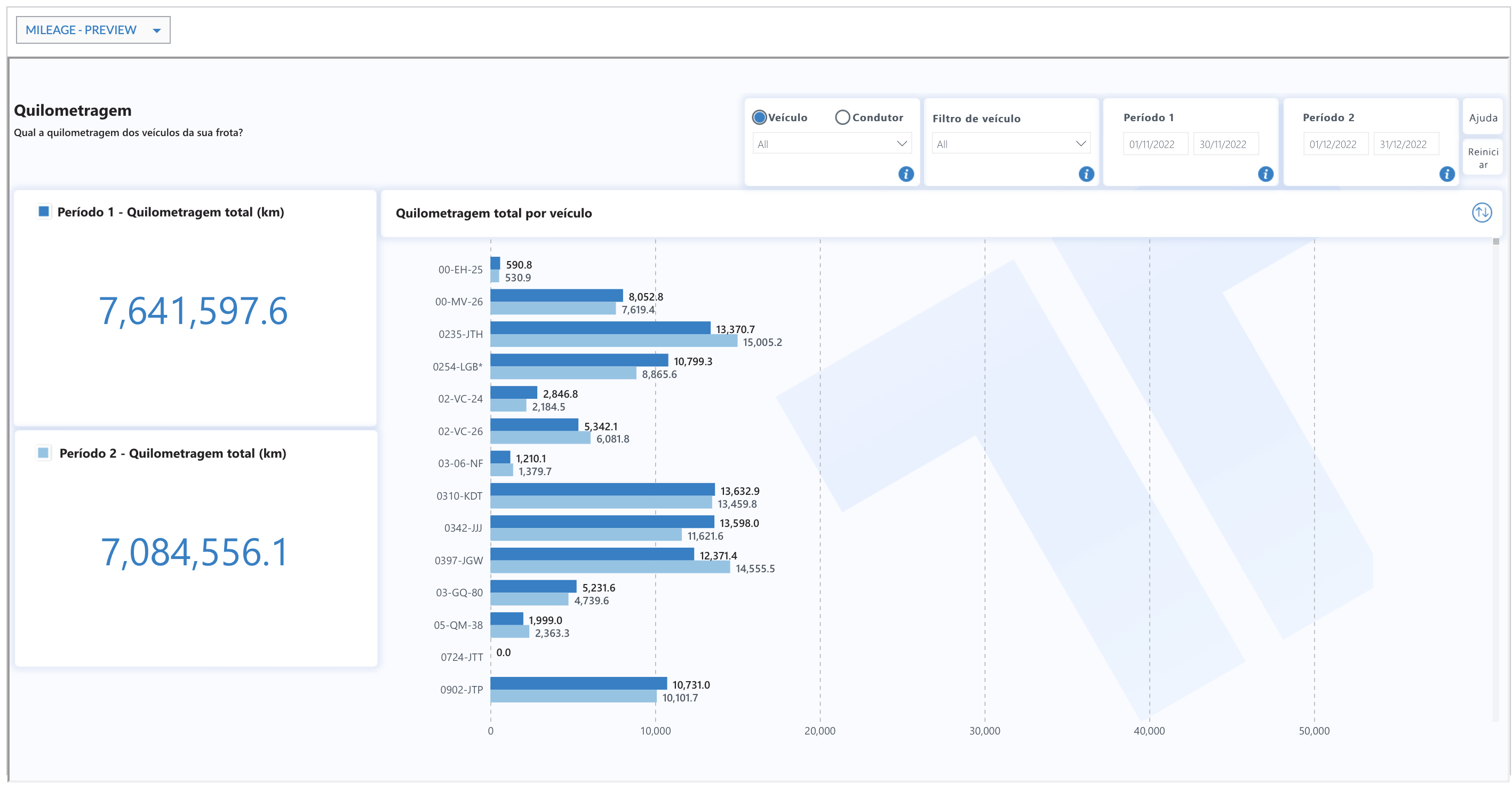Click Período 2 end date 31/12/2022 field
The height and width of the screenshot is (789, 1512).
coord(1405,144)
